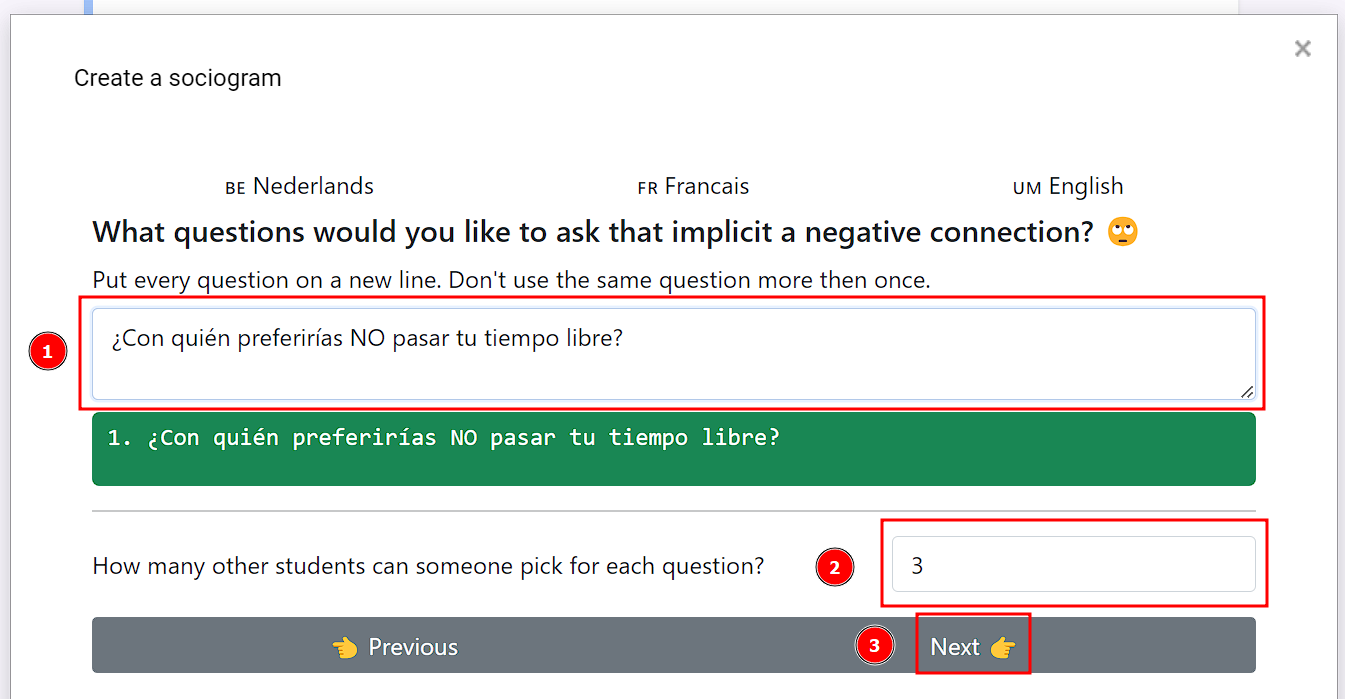
Task: Select the BE flag icon beside Nederlands
Action: coord(234,186)
